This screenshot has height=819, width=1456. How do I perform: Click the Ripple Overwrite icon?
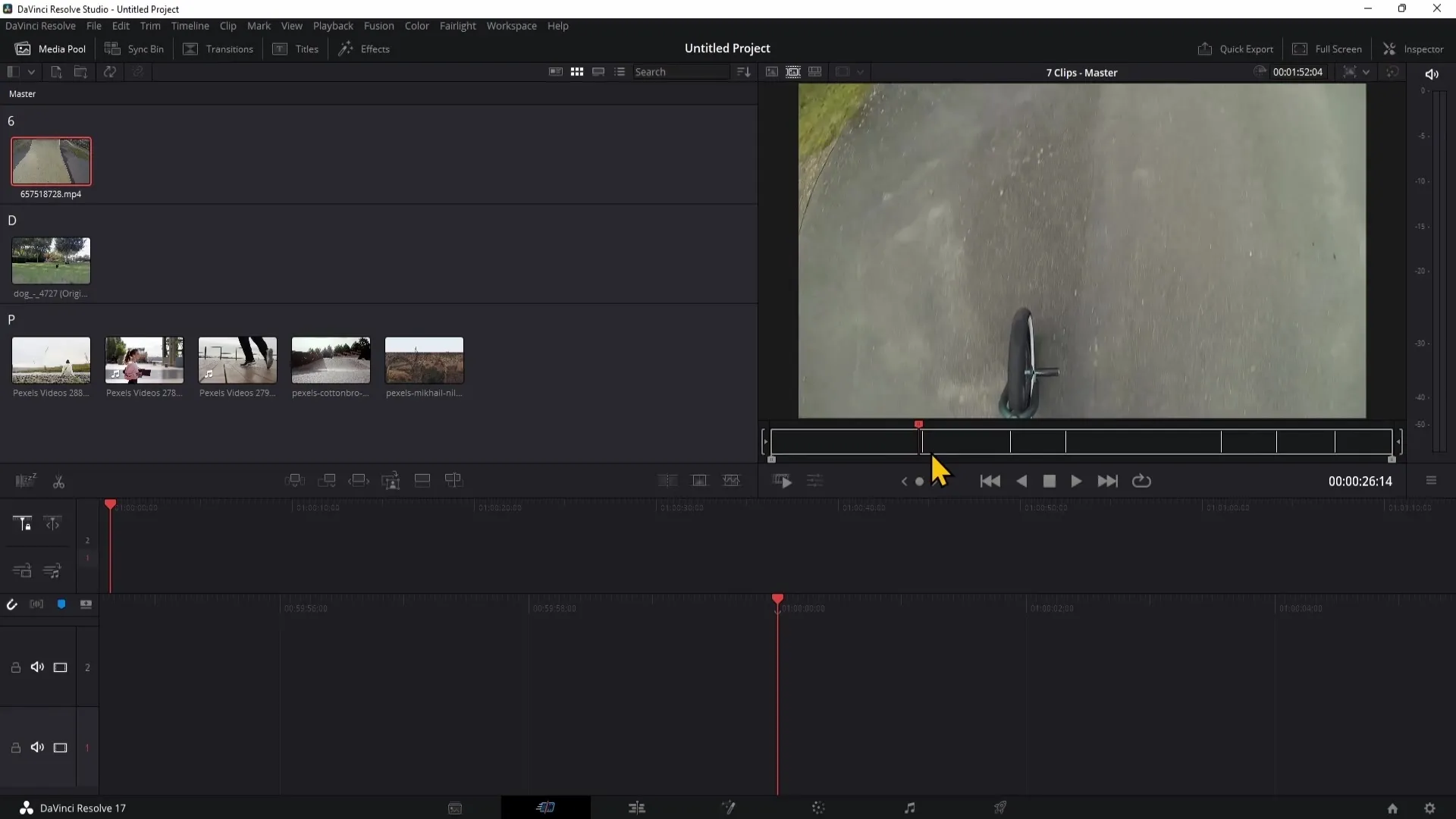(359, 481)
